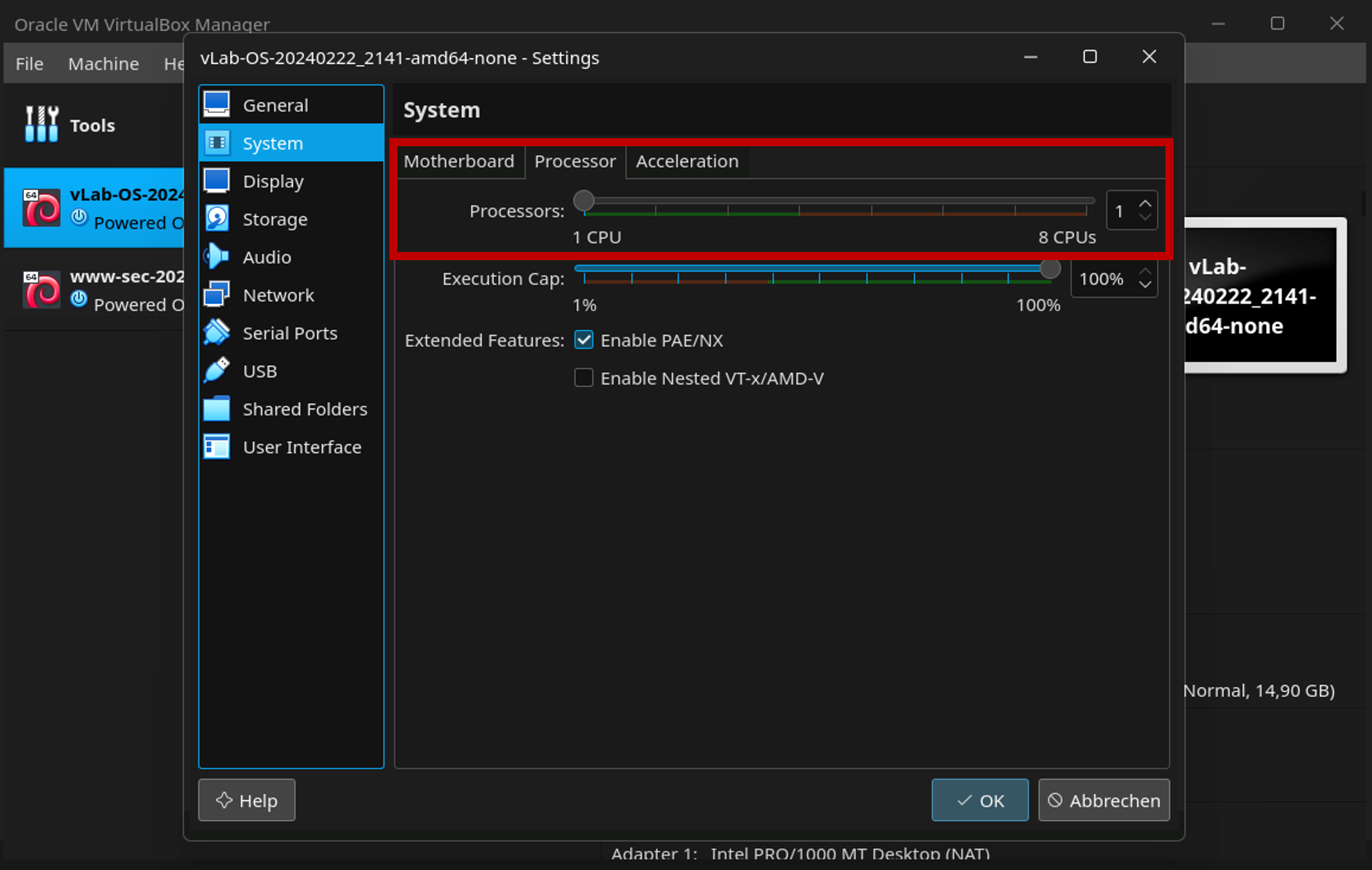The height and width of the screenshot is (870, 1372).
Task: Click the Shared Folders icon
Action: (x=217, y=409)
